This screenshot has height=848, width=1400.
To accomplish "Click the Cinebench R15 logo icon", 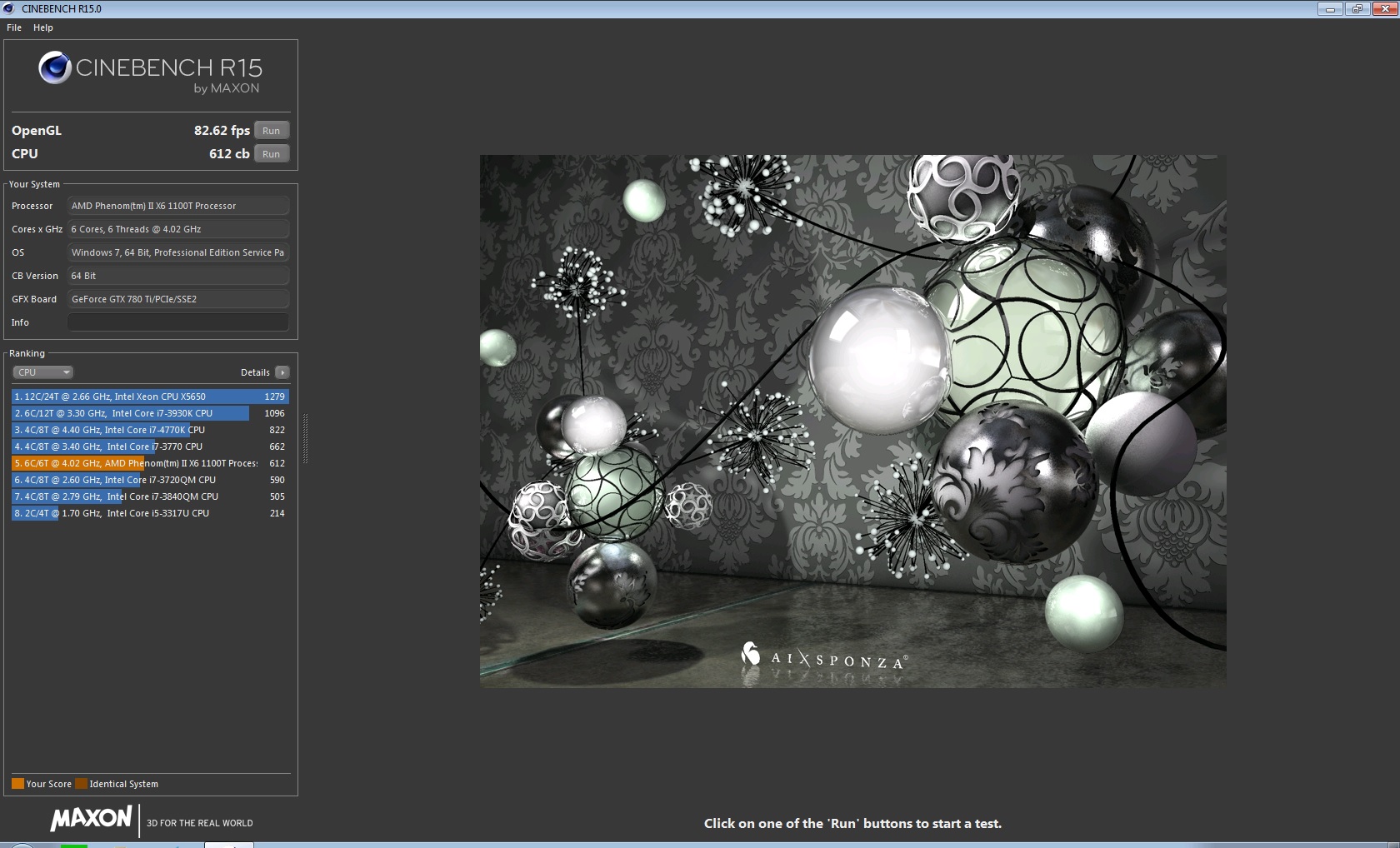I will (x=53, y=67).
